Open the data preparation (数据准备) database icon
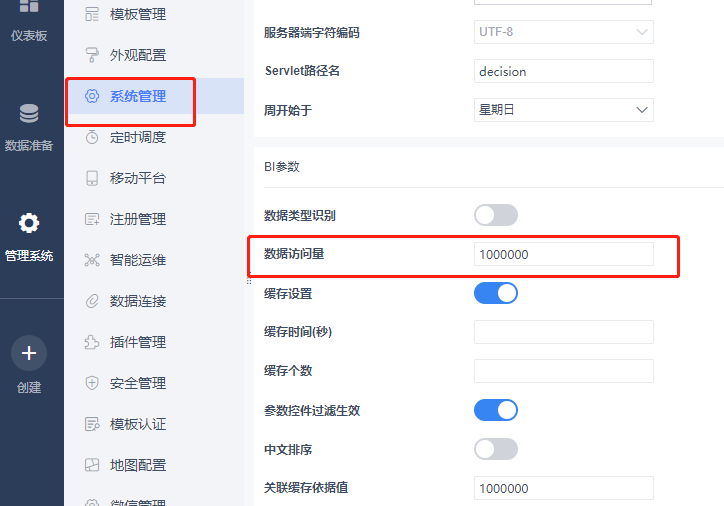Screen dimensions: 724x506 29,113
